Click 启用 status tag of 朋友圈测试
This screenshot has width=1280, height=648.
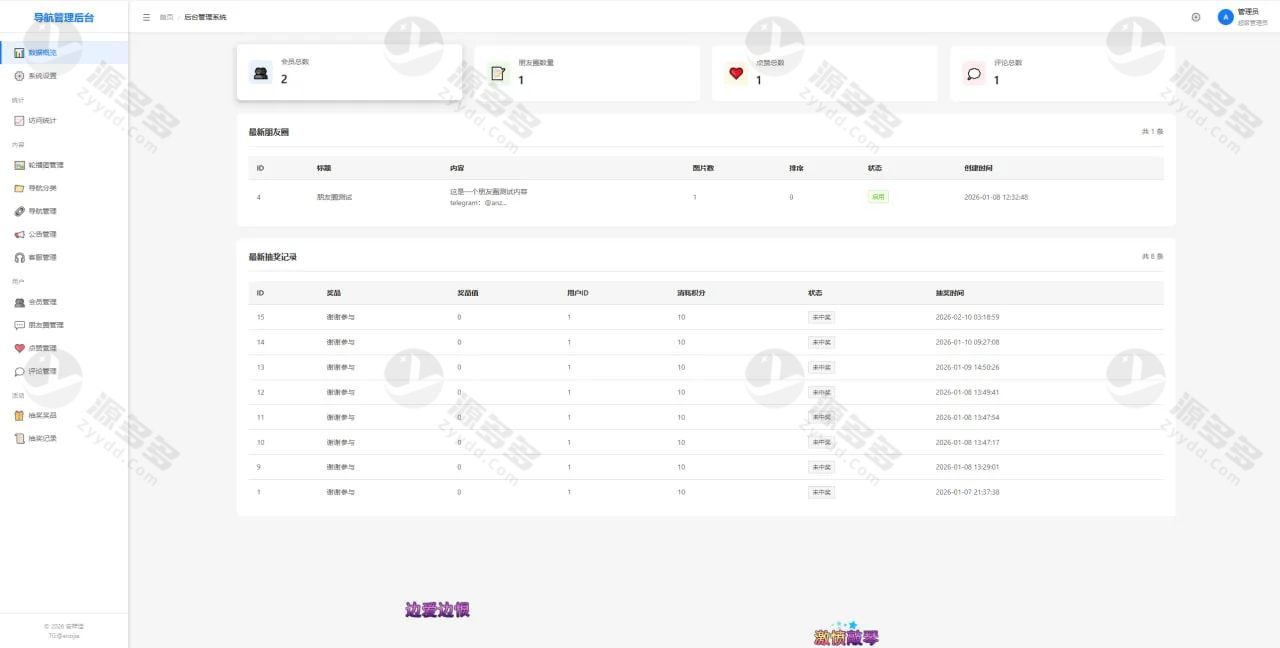[878, 197]
